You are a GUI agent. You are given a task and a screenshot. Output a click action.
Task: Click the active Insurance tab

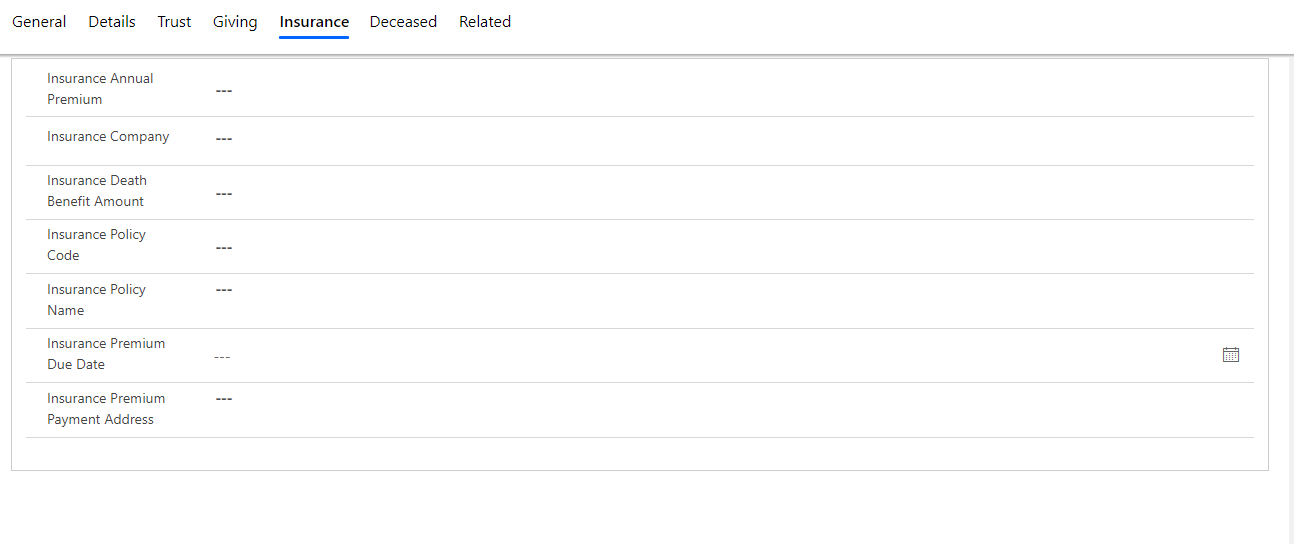click(314, 22)
